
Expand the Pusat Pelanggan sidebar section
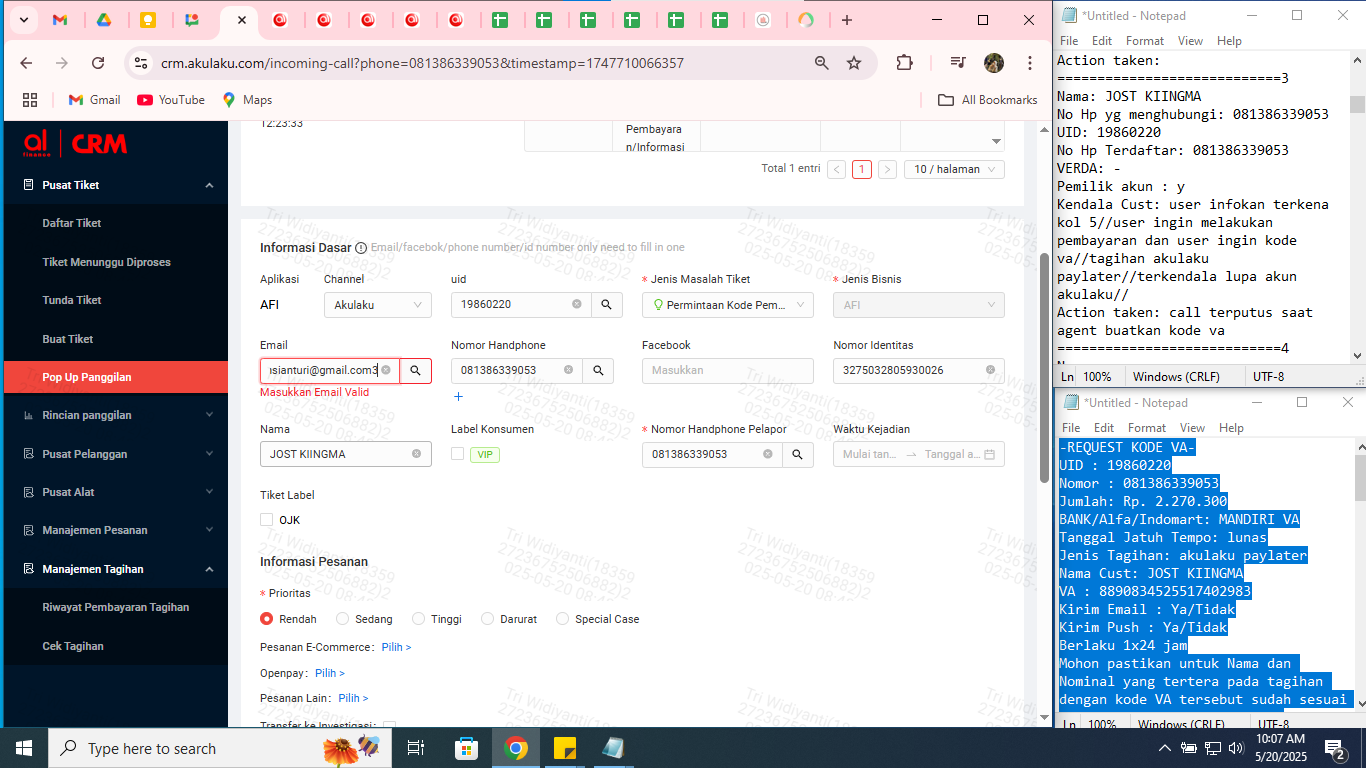115,454
